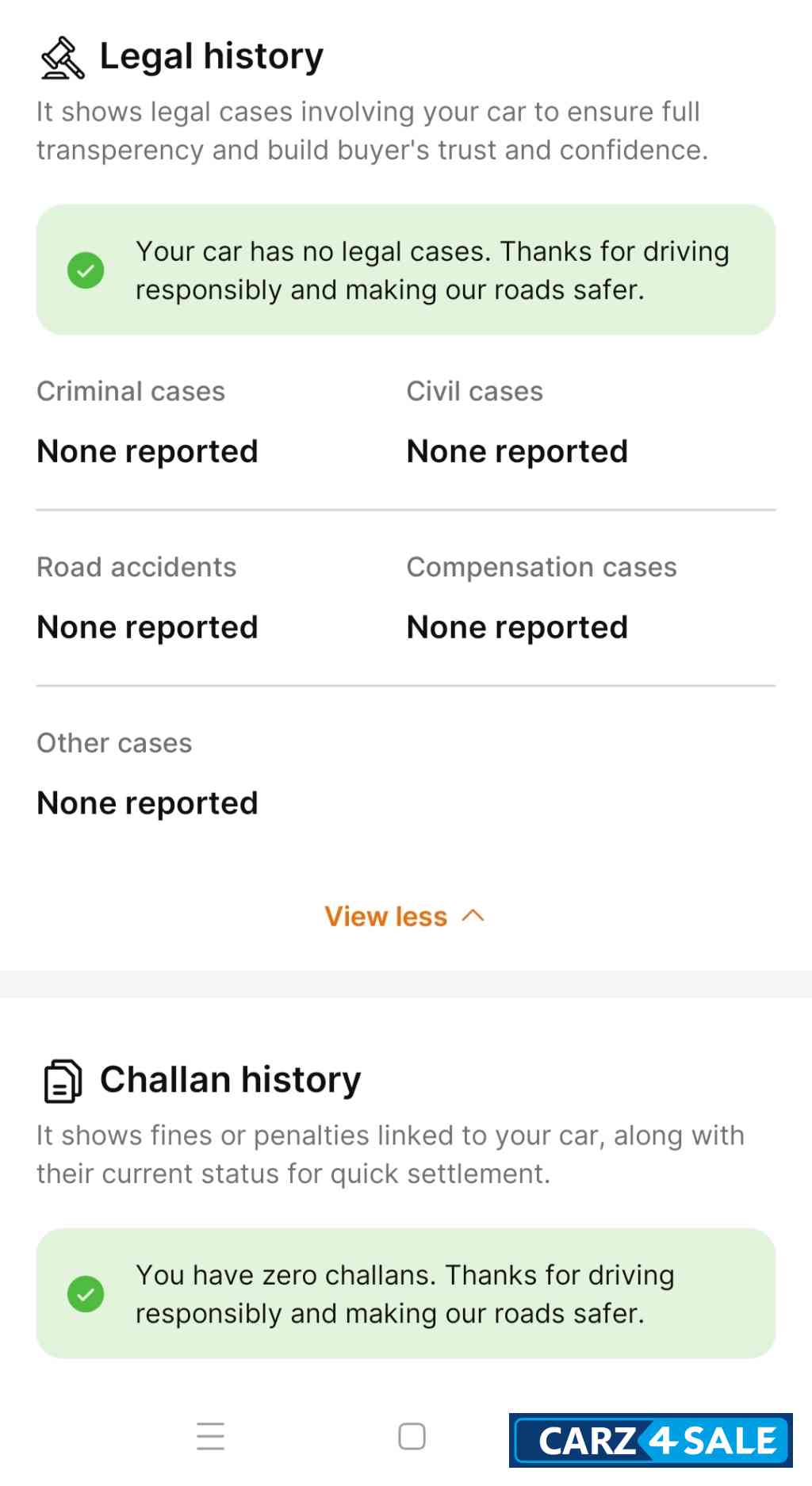The width and height of the screenshot is (812, 1486).
Task: Click the Legal history gavel icon
Action: (x=62, y=58)
